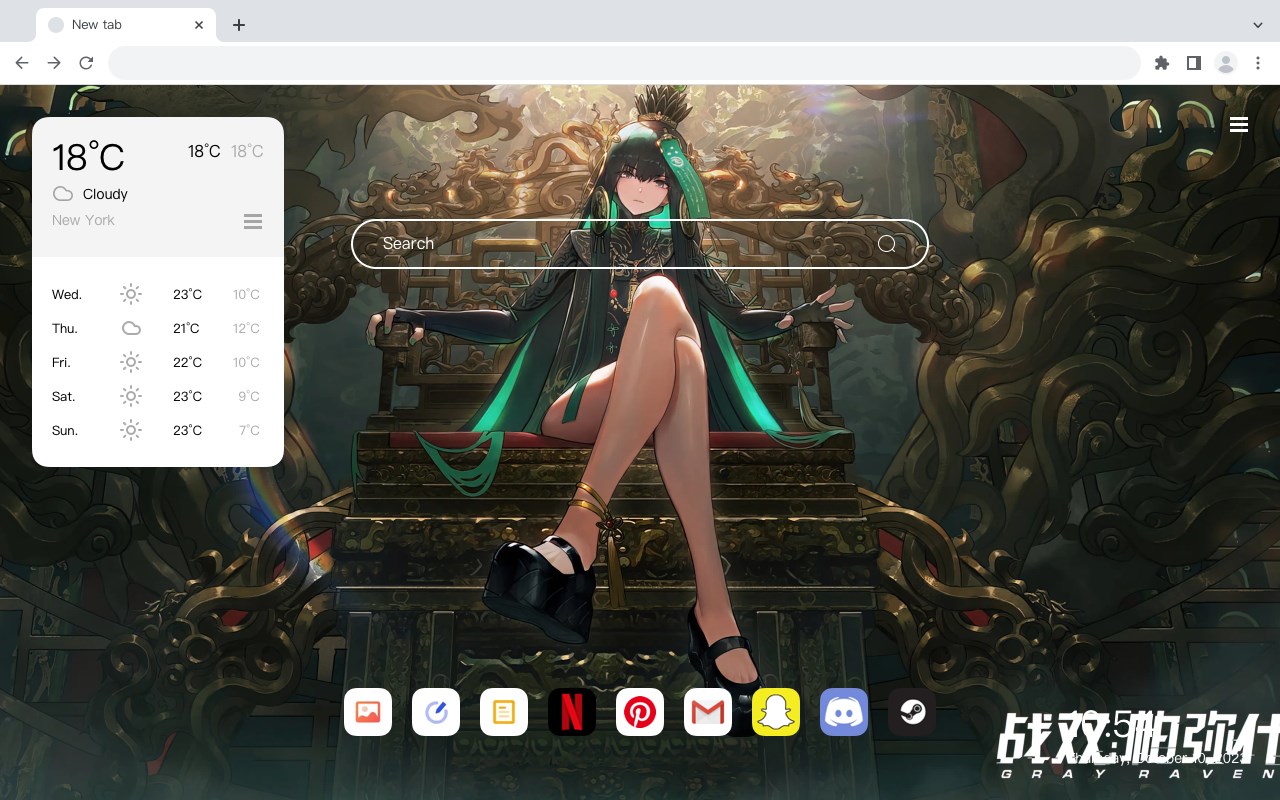Screen dimensions: 1280x800
Task: Click the cloud icon beside Cloudy
Action: (63, 193)
